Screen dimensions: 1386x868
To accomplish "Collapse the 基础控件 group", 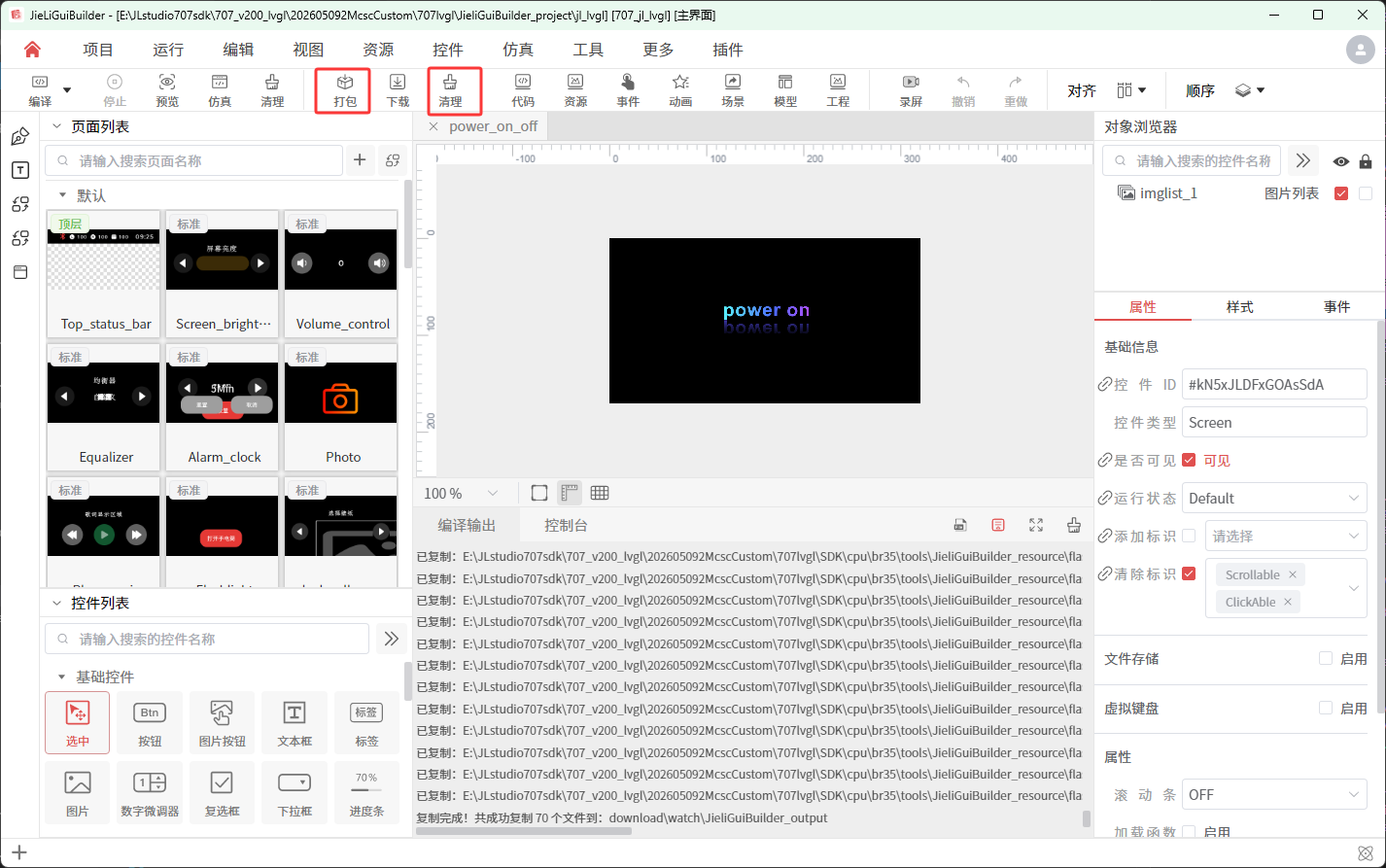I will [63, 677].
